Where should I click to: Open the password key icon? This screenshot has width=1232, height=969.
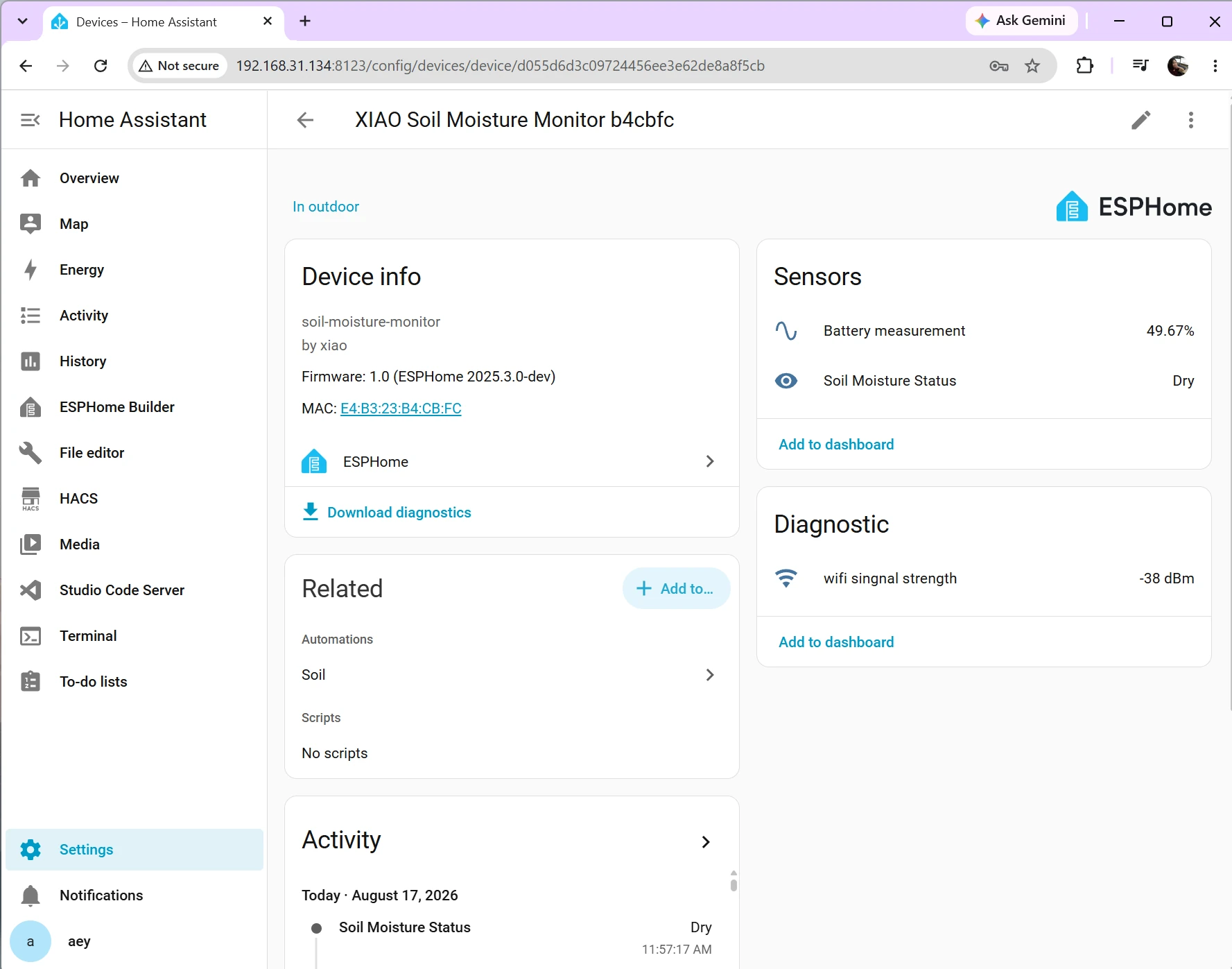tap(999, 66)
